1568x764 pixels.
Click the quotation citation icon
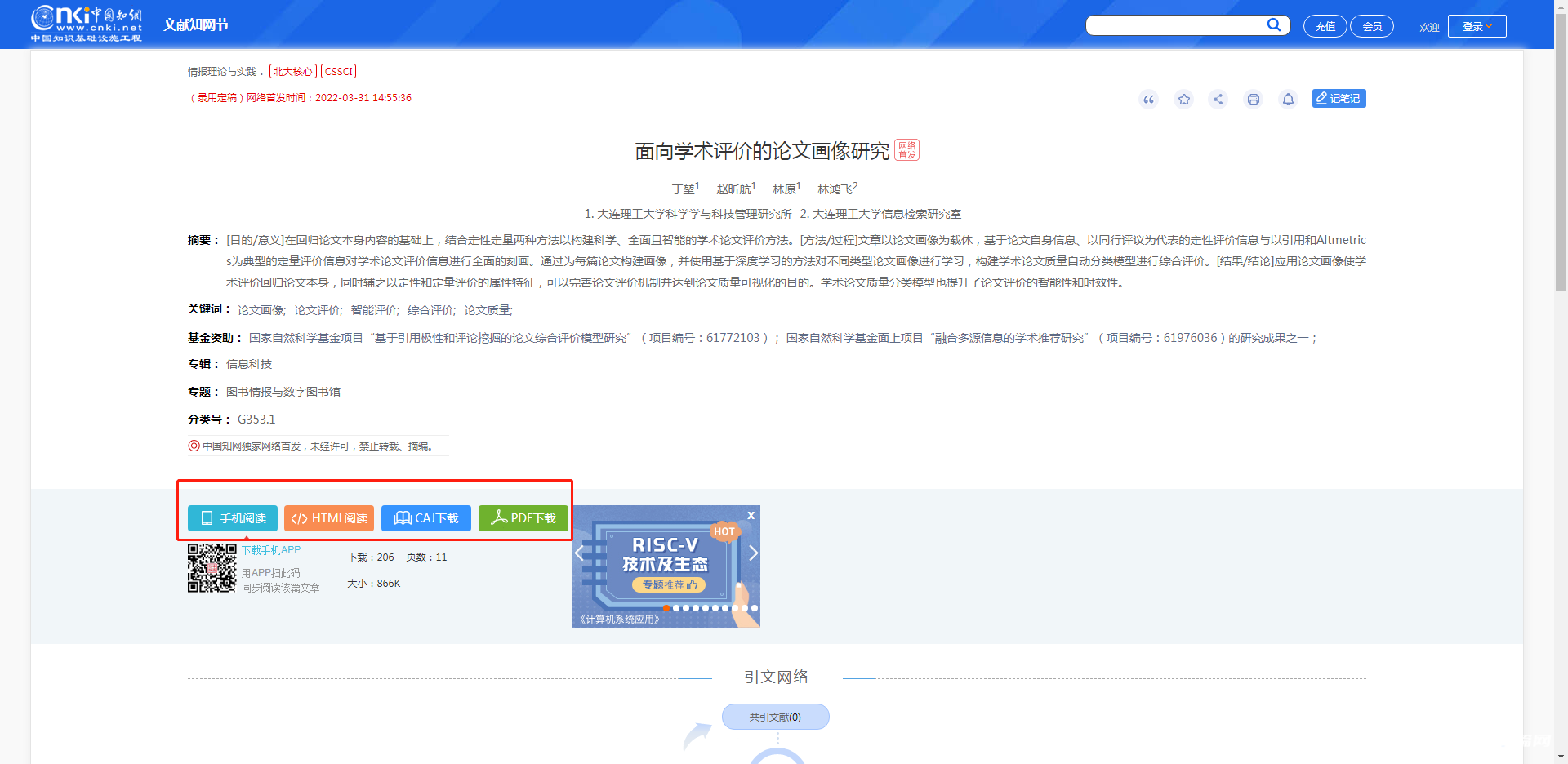click(1148, 99)
